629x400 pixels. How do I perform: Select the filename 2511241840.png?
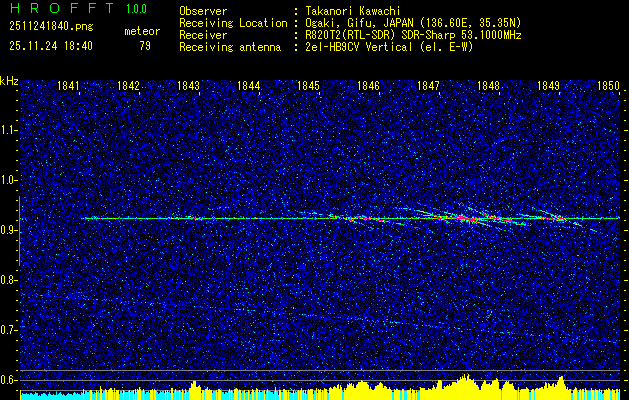[51, 26]
